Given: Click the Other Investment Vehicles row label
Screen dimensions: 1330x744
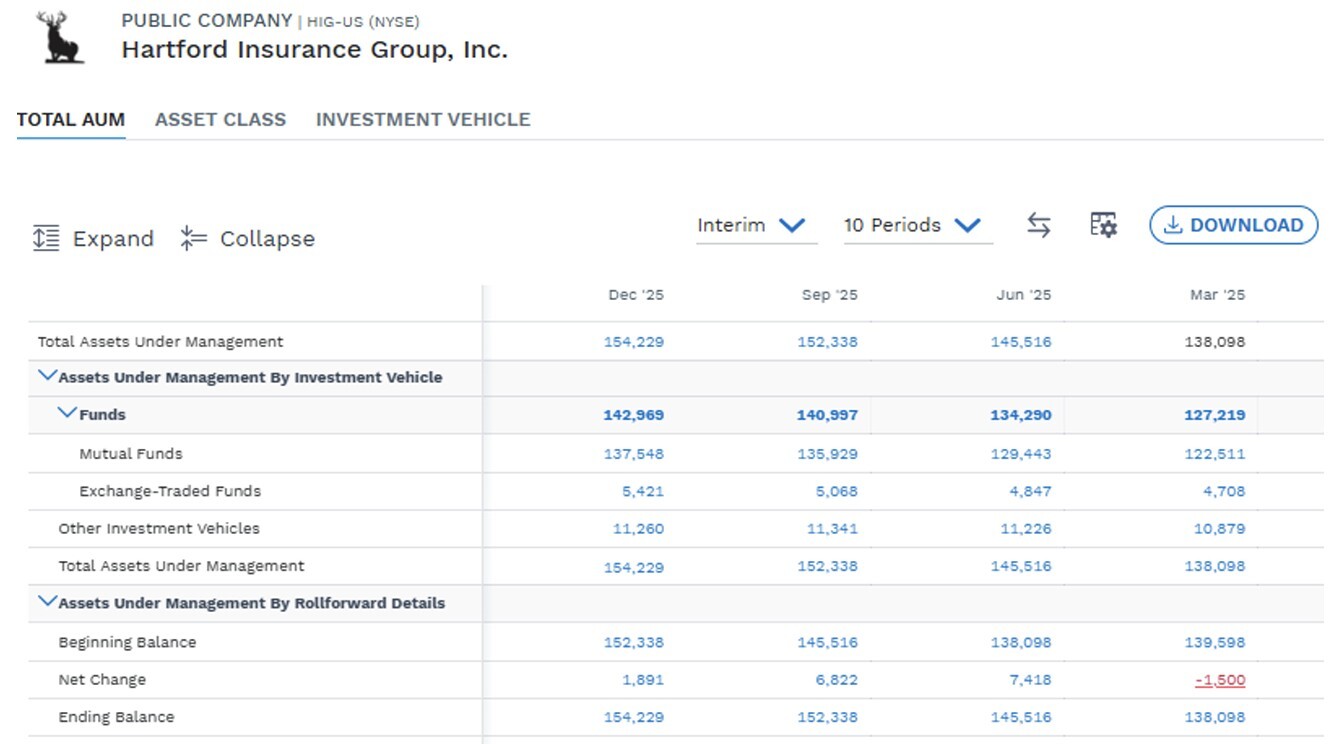Looking at the screenshot, I should (159, 529).
